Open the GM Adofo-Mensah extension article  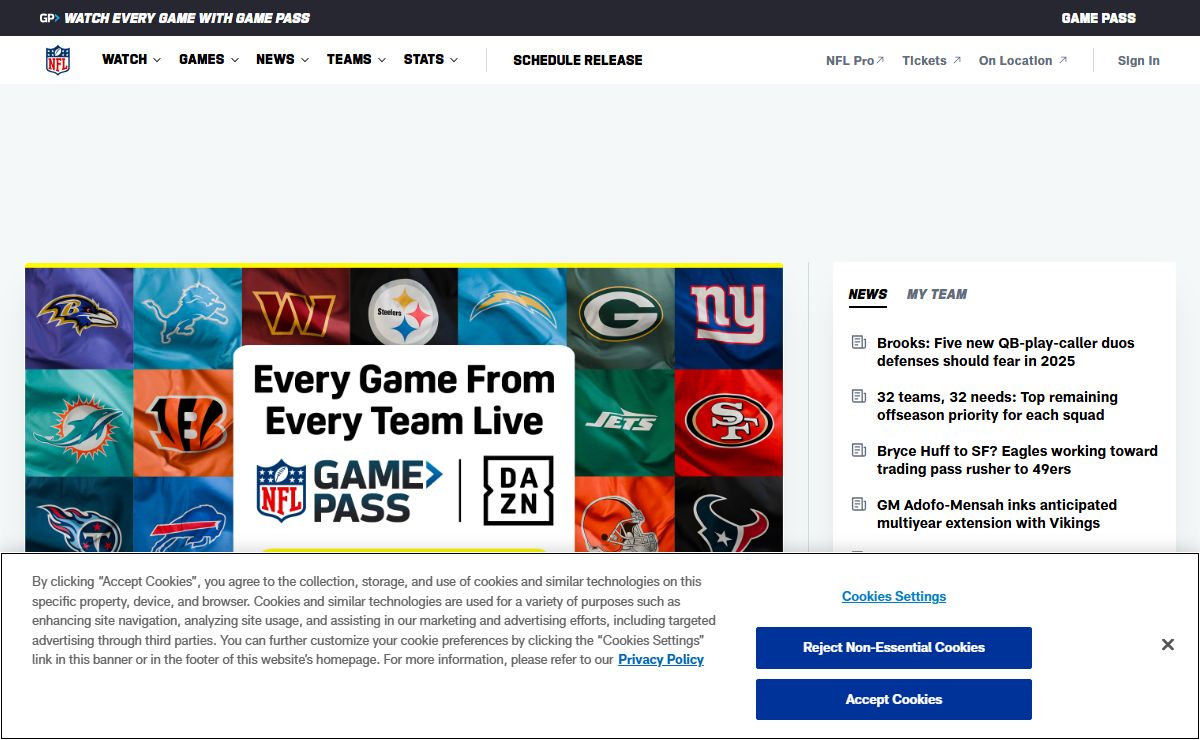997,514
